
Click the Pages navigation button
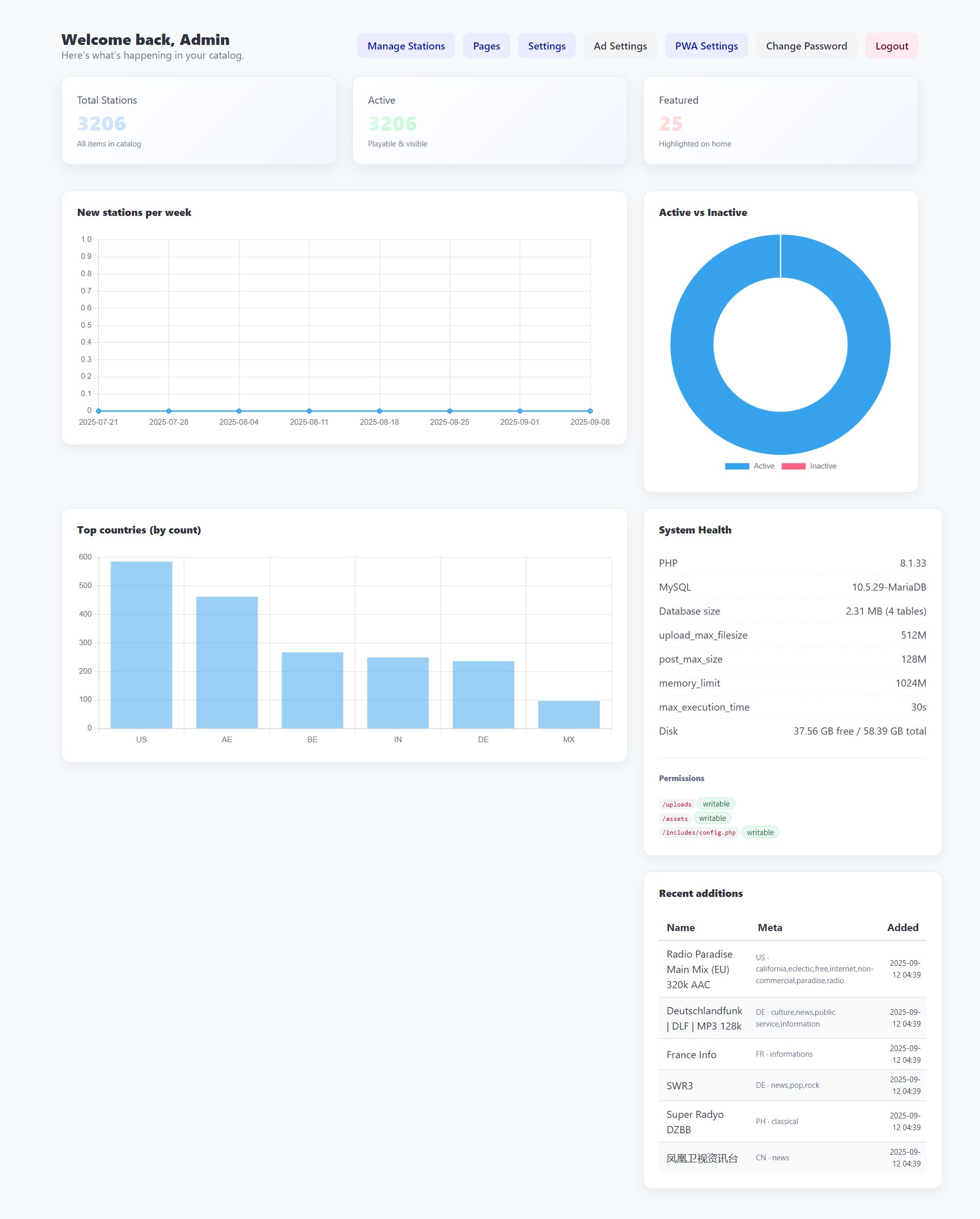point(486,46)
